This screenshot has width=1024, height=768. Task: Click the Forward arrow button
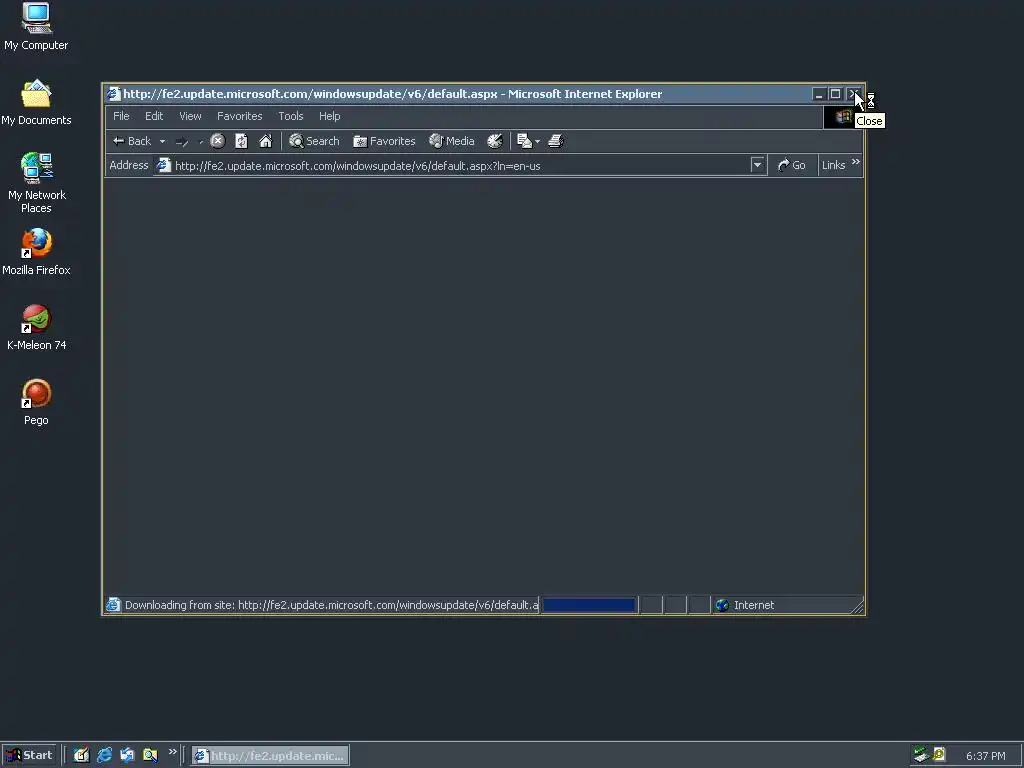tap(182, 141)
